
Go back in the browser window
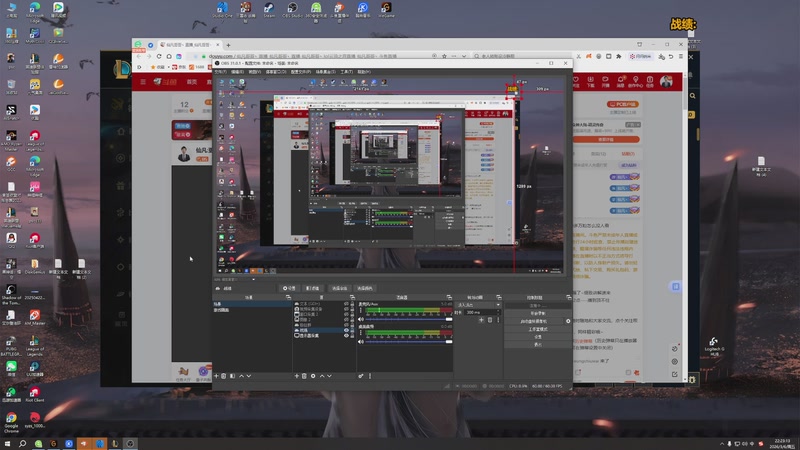pos(139,56)
